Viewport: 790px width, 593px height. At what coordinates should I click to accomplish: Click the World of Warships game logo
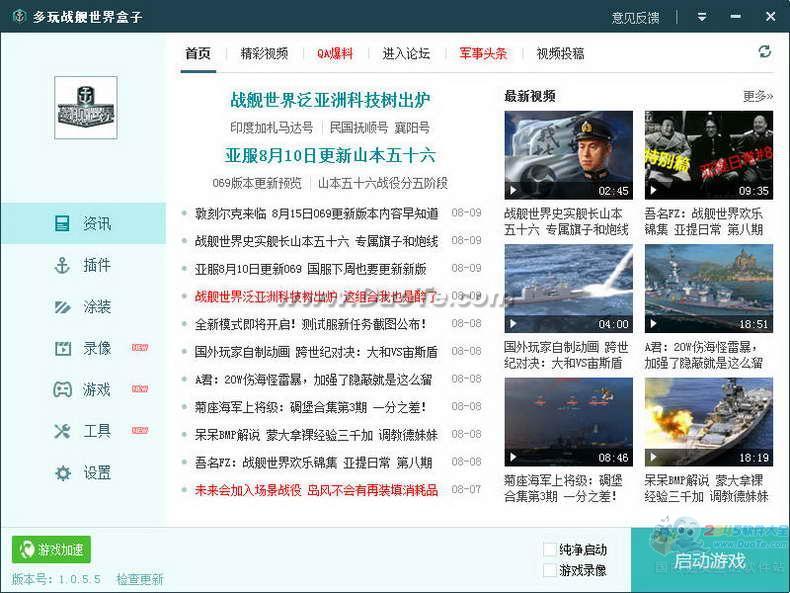[86, 107]
